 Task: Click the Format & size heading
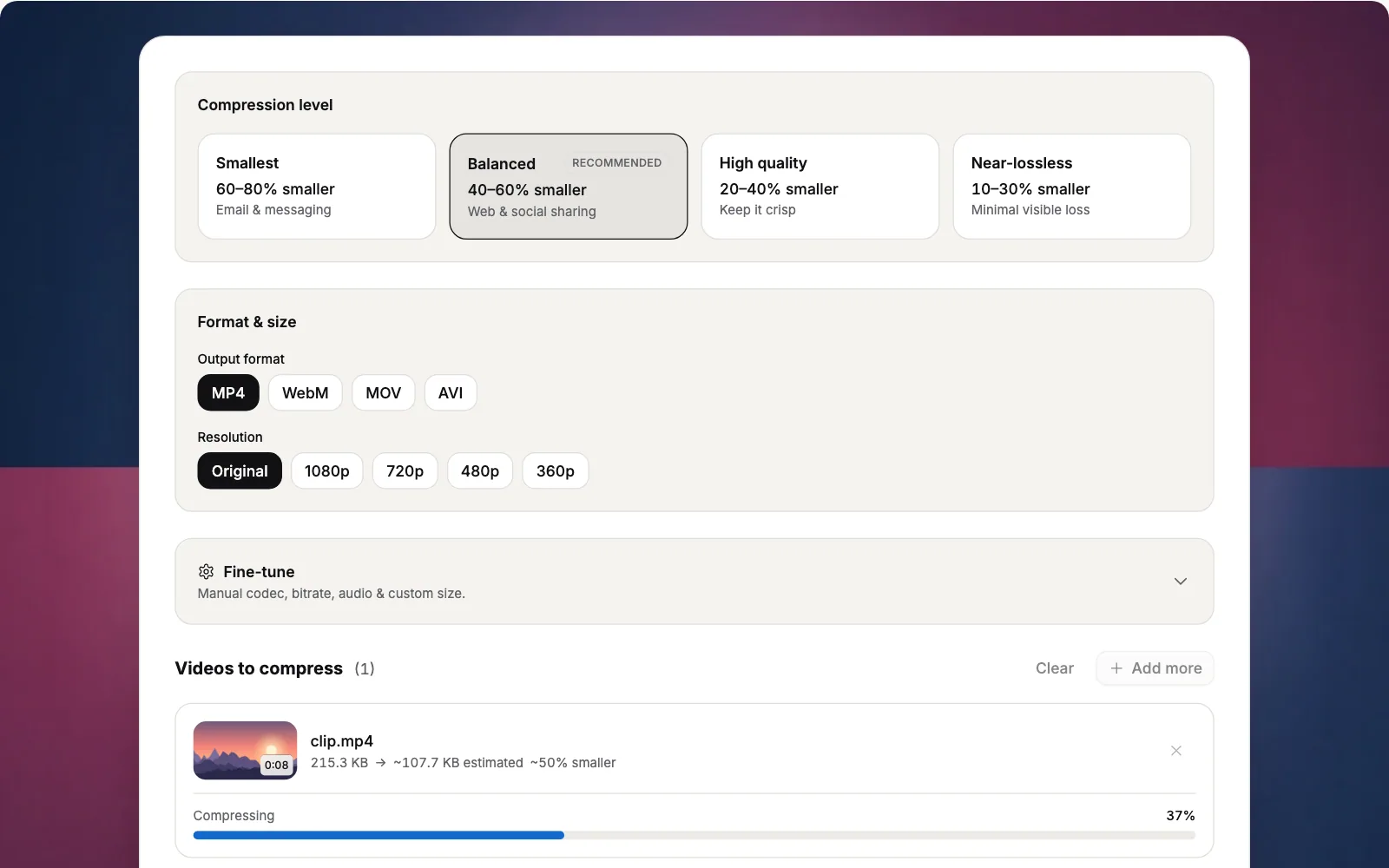click(247, 322)
